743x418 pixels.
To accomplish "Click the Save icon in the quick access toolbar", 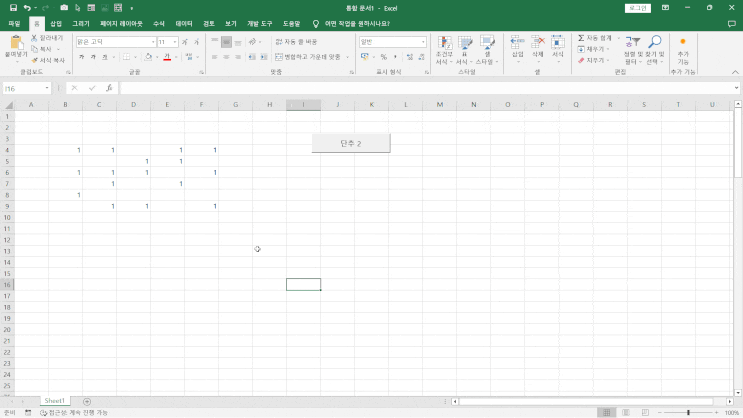I will 13,8.
